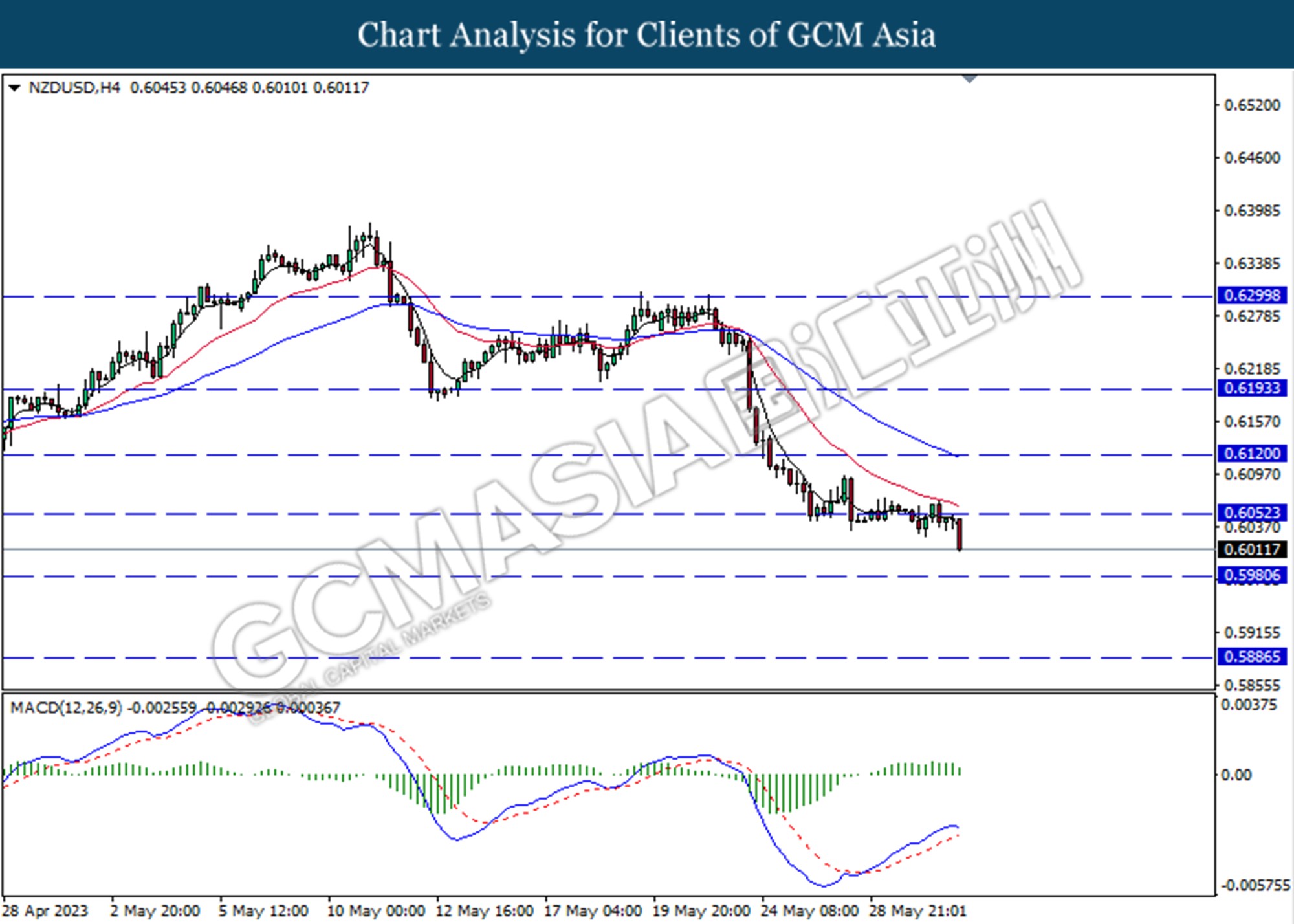Image resolution: width=1294 pixels, height=924 pixels.
Task: Click the Chart Analysis for Clients title
Action: (x=646, y=35)
